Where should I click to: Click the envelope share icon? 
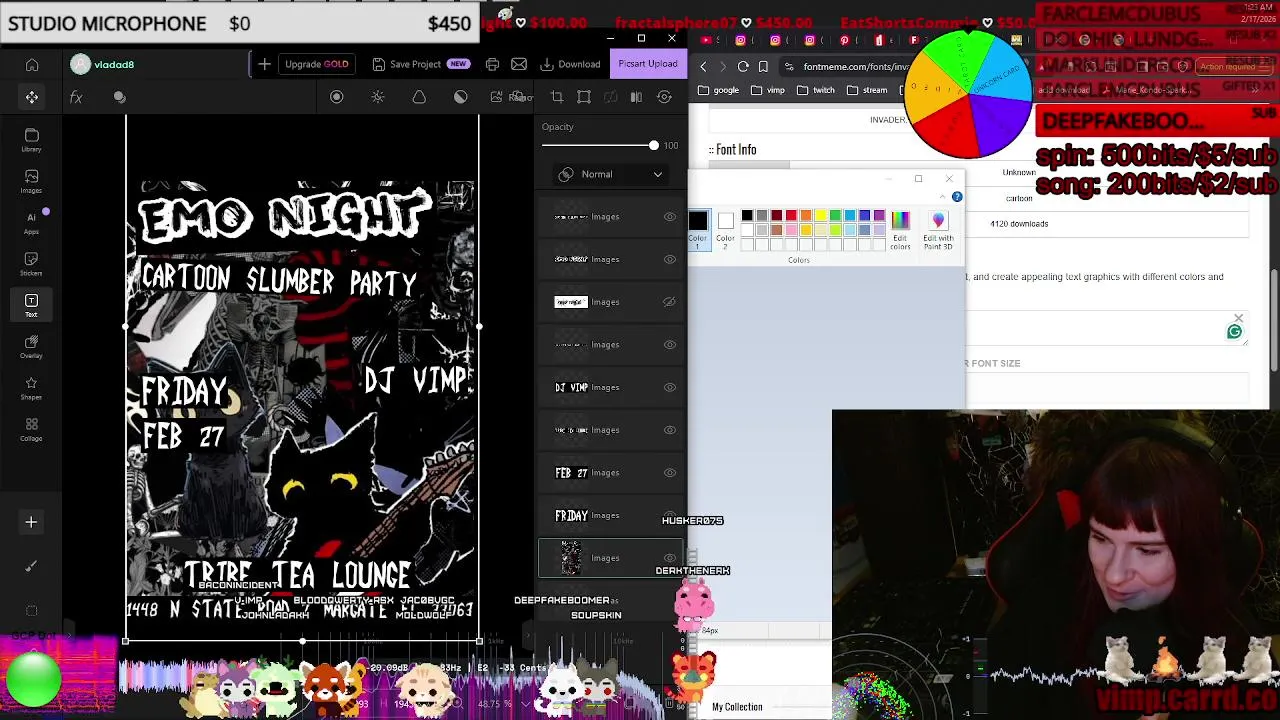point(519,64)
